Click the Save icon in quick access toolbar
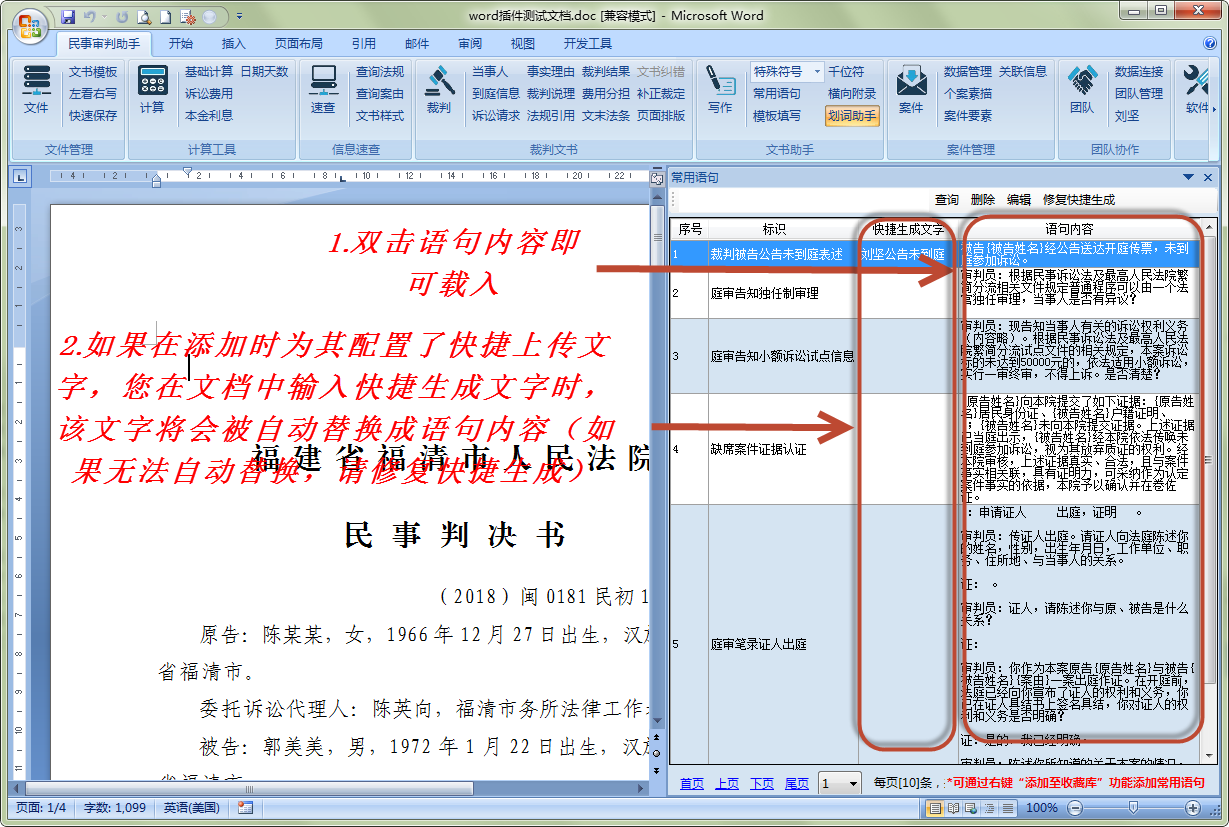The image size is (1229, 827). tap(68, 17)
